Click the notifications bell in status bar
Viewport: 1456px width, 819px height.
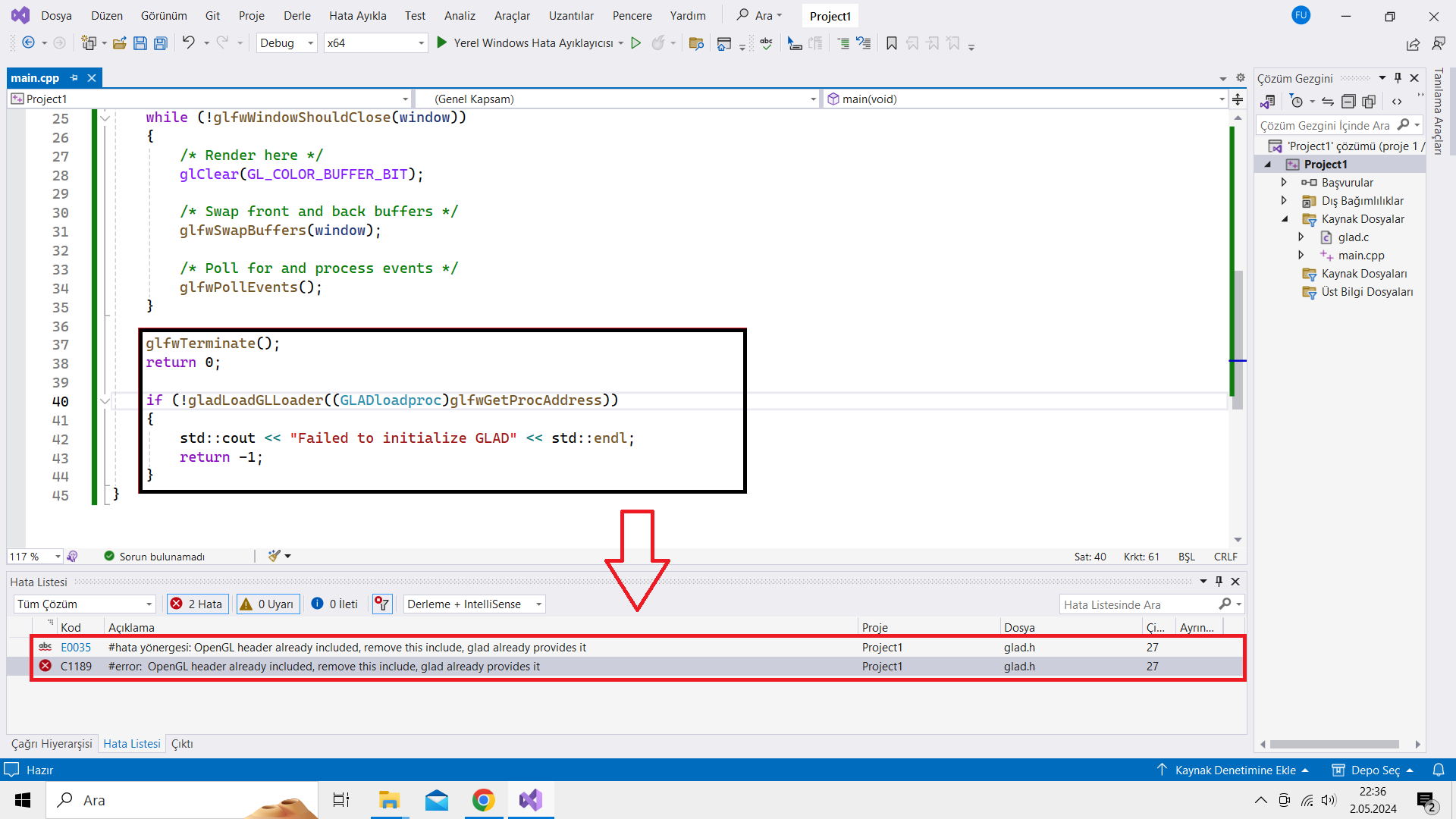[1438, 770]
